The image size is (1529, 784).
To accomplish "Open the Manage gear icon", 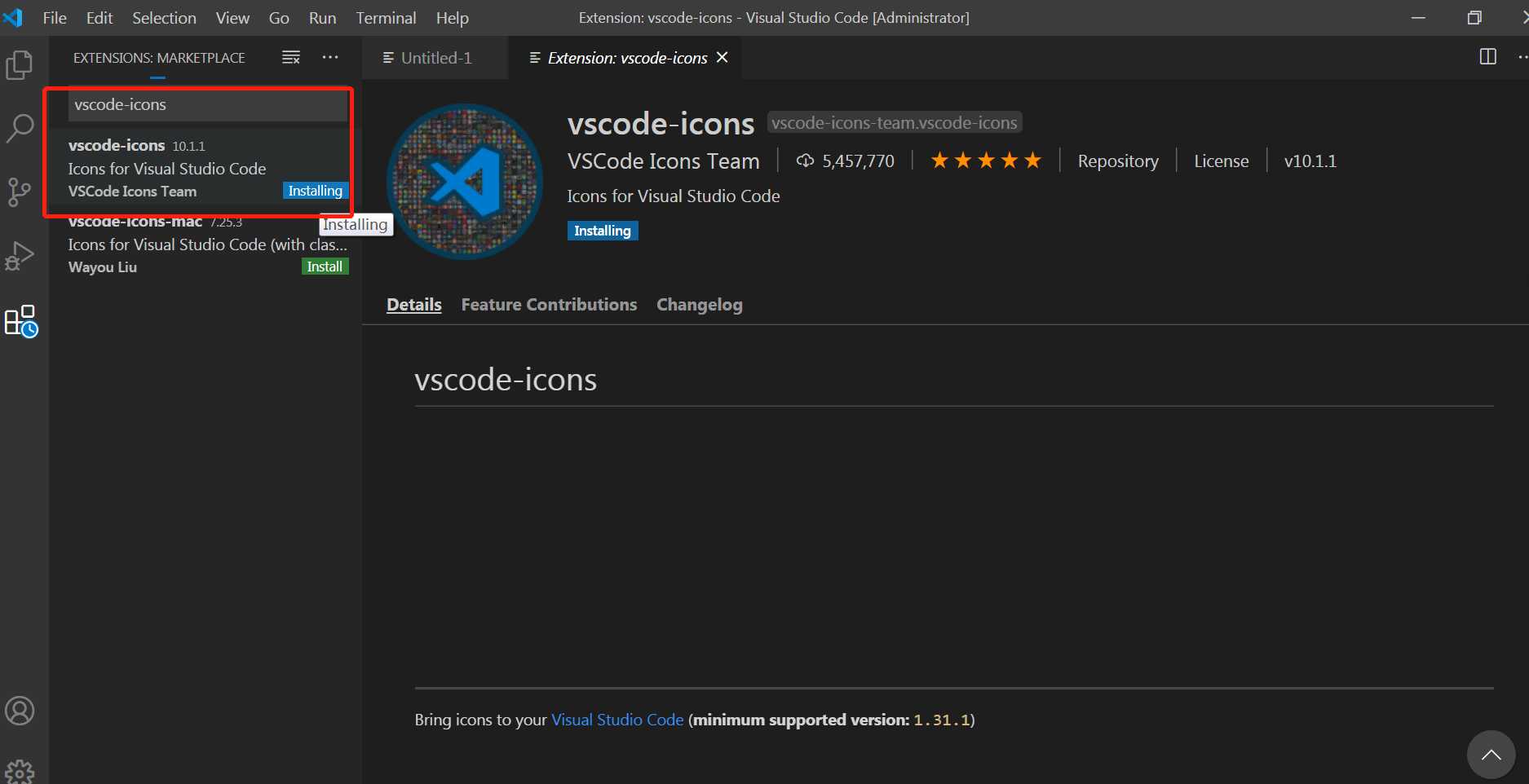I will tap(20, 771).
